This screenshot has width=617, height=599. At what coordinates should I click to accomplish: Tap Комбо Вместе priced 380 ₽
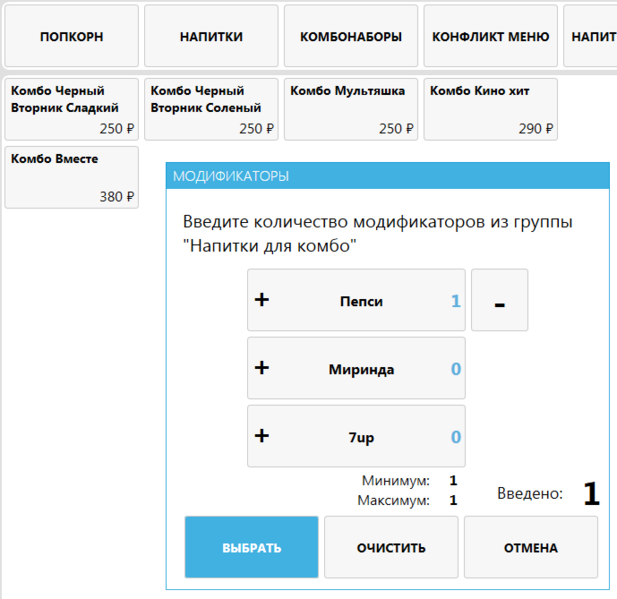pos(71,177)
